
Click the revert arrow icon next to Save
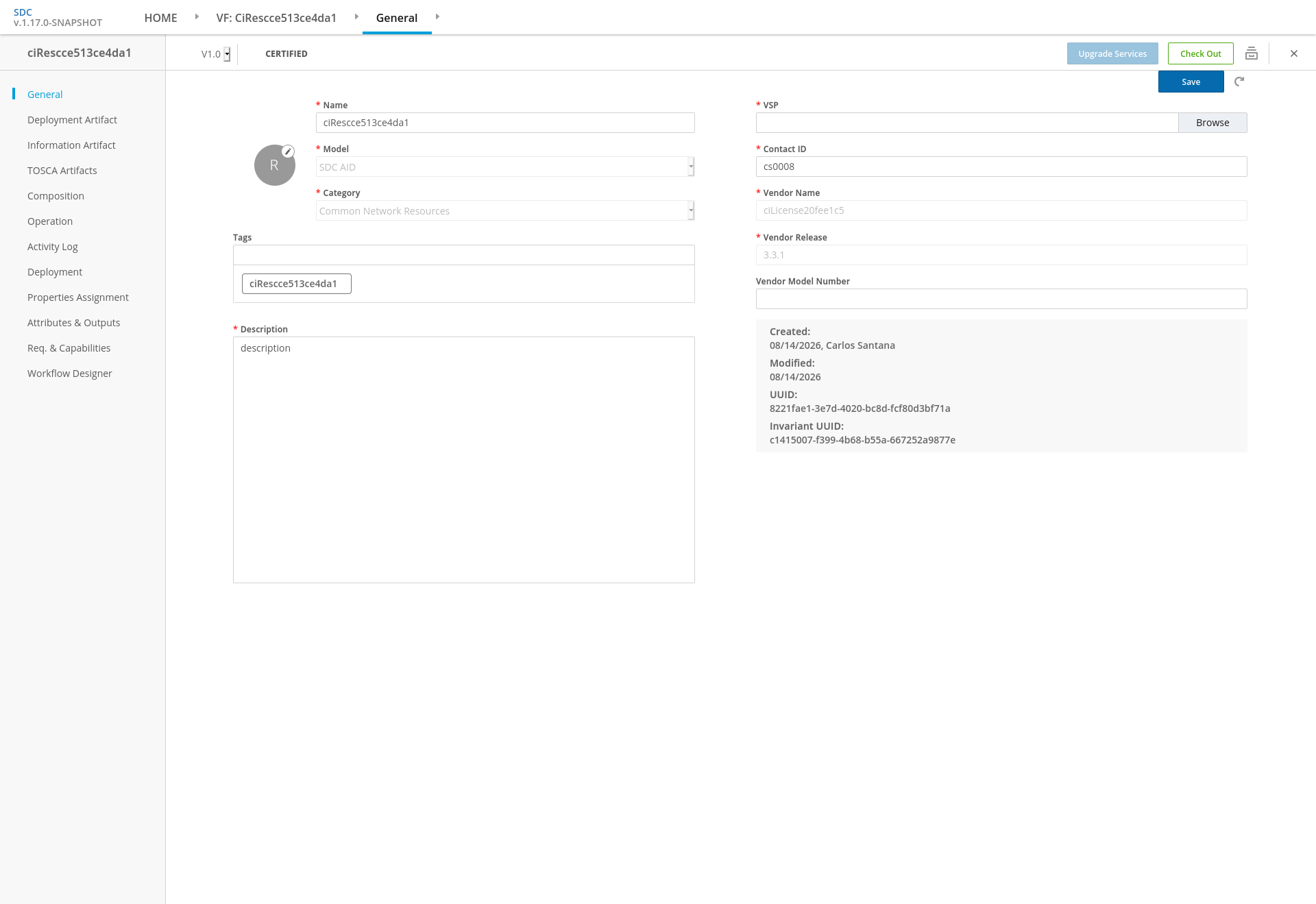(x=1239, y=82)
